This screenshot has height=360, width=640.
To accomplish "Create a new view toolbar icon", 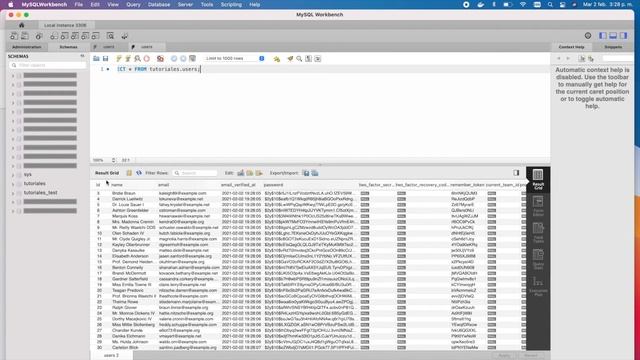I will click(x=75, y=36).
